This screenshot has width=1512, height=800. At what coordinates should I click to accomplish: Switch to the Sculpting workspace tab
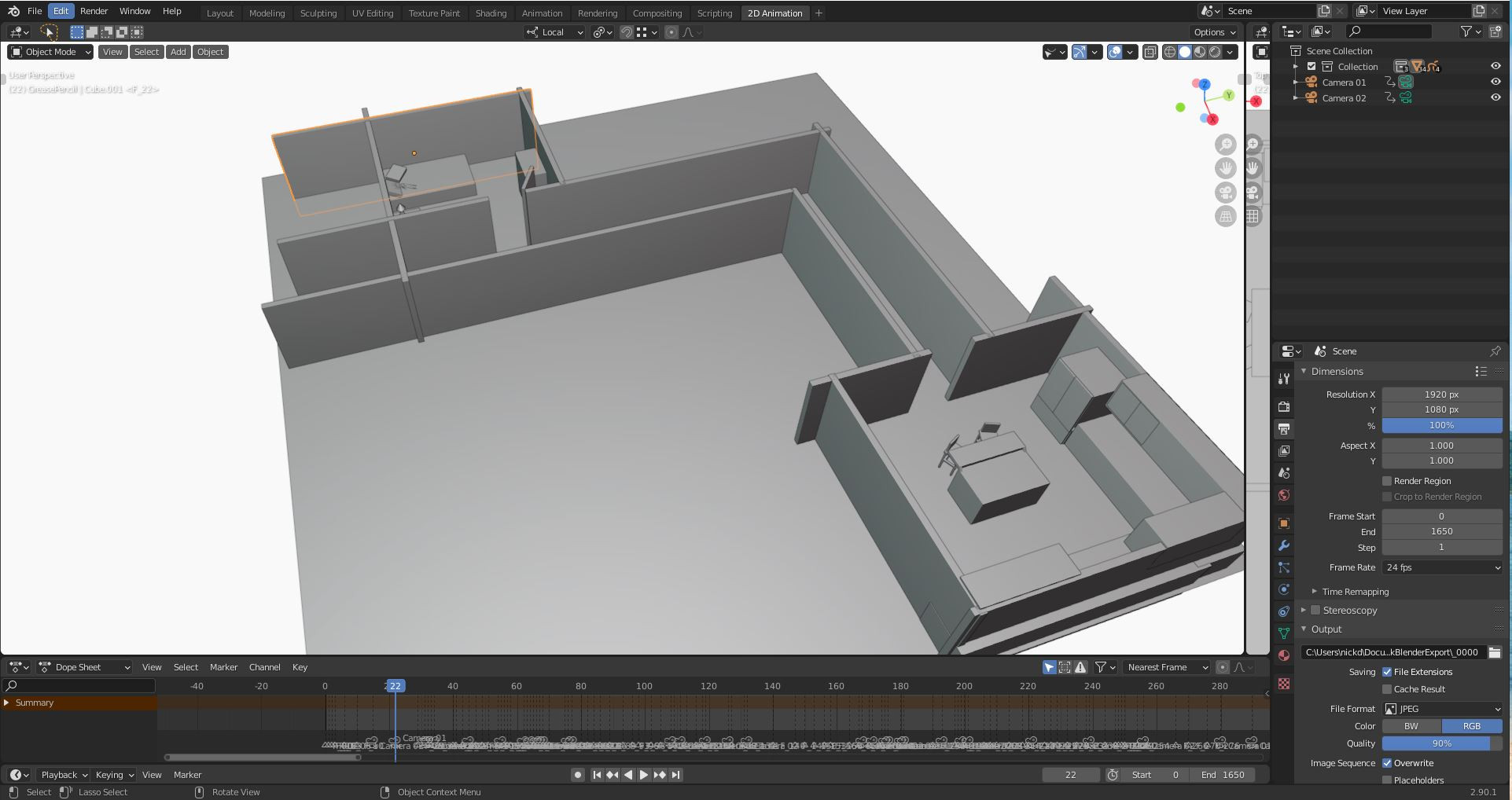(x=318, y=13)
